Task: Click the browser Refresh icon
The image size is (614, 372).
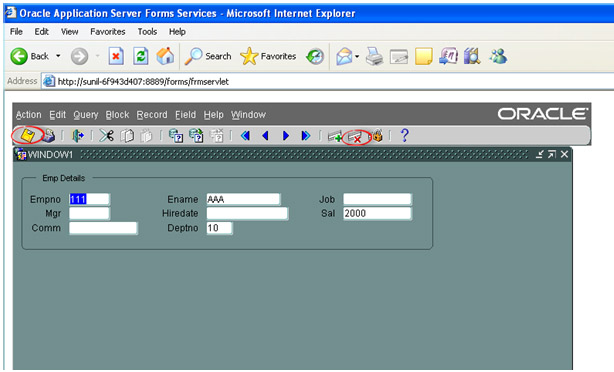Action: point(141,56)
